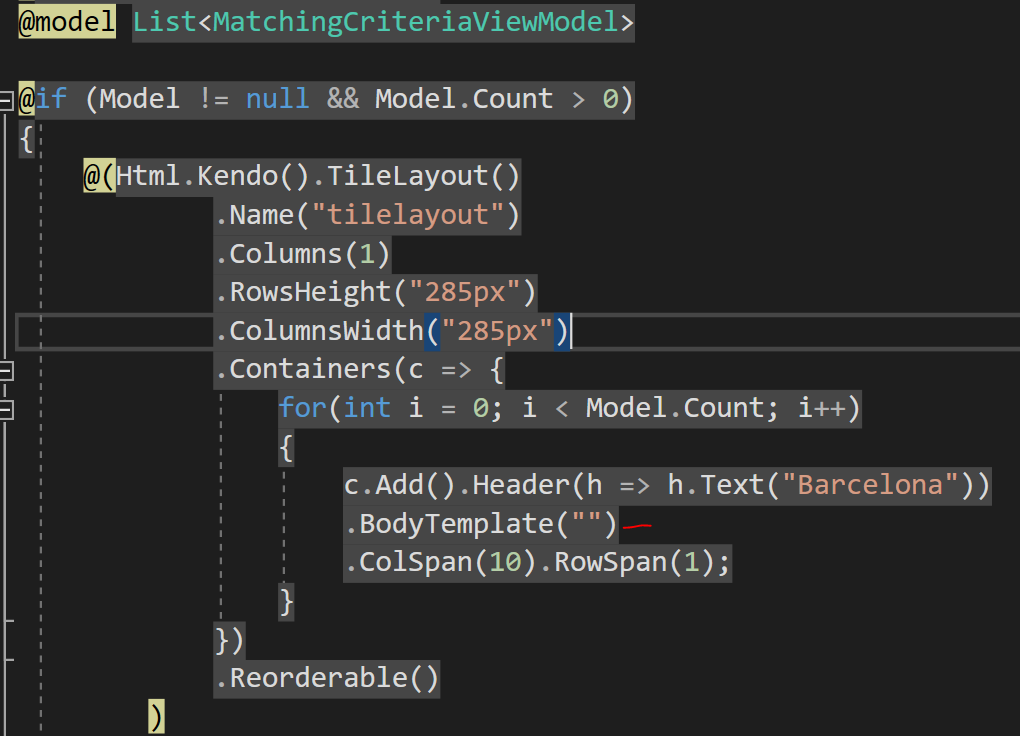This screenshot has width=1020, height=736.
Task: Click the "tilelayout" string in Name
Action: [408, 215]
